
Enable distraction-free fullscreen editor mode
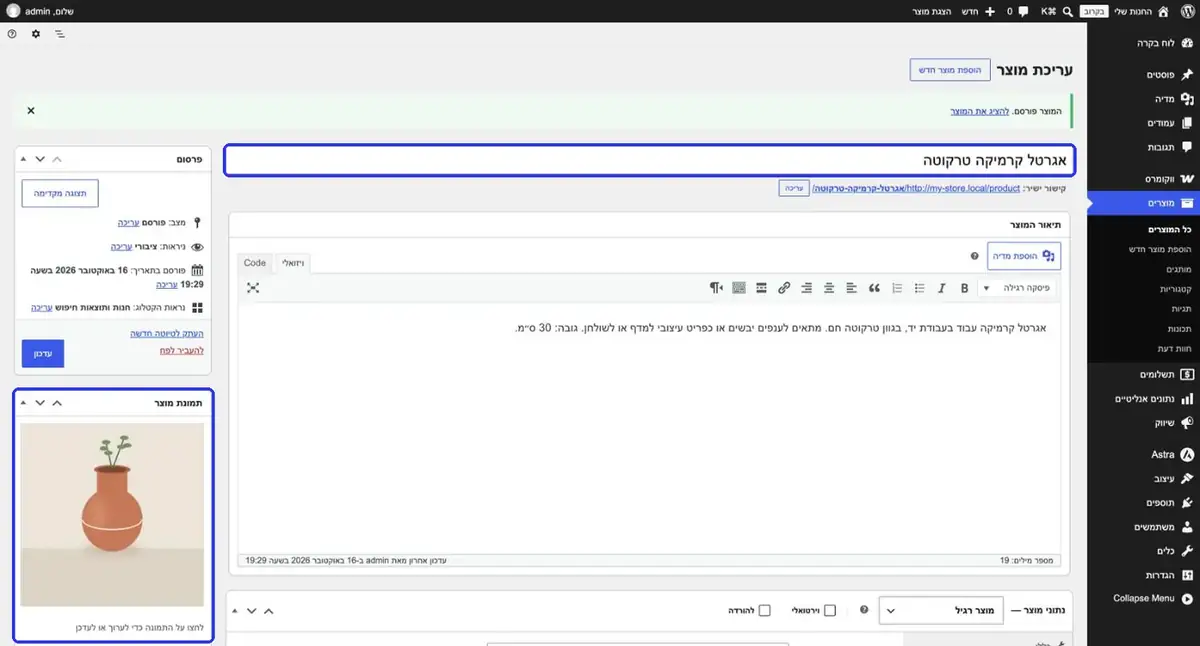pyautogui.click(x=253, y=288)
